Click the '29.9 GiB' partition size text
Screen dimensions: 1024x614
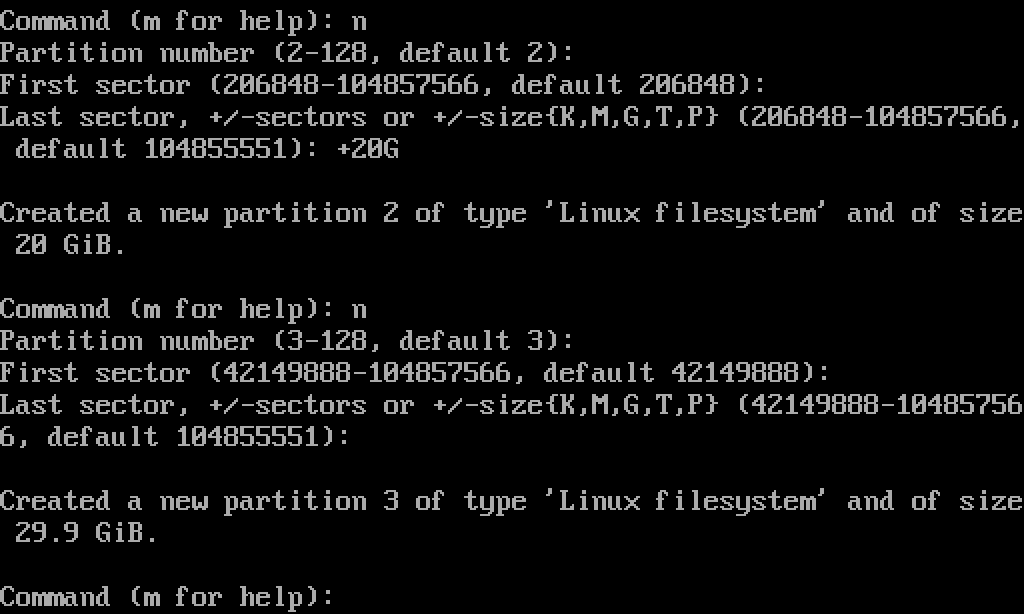86,533
